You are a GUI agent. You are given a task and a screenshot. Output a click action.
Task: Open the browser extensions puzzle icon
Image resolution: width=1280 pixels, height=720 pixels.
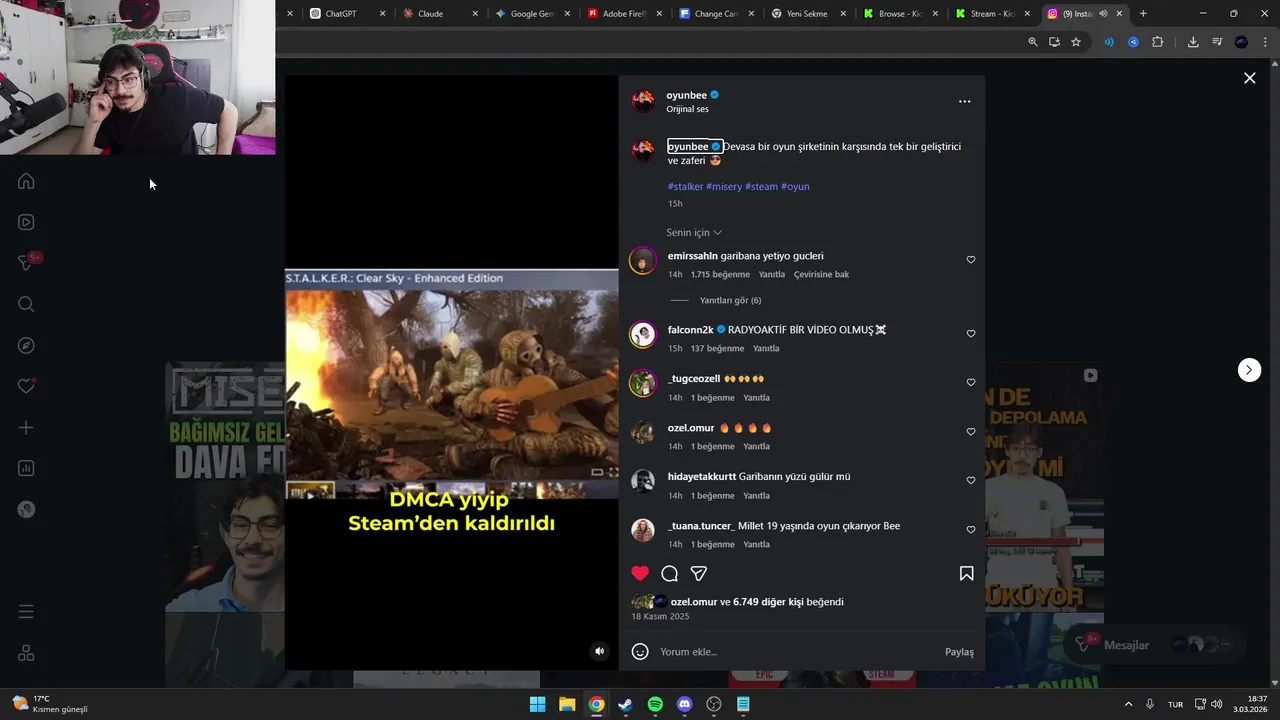pyautogui.click(x=1157, y=42)
